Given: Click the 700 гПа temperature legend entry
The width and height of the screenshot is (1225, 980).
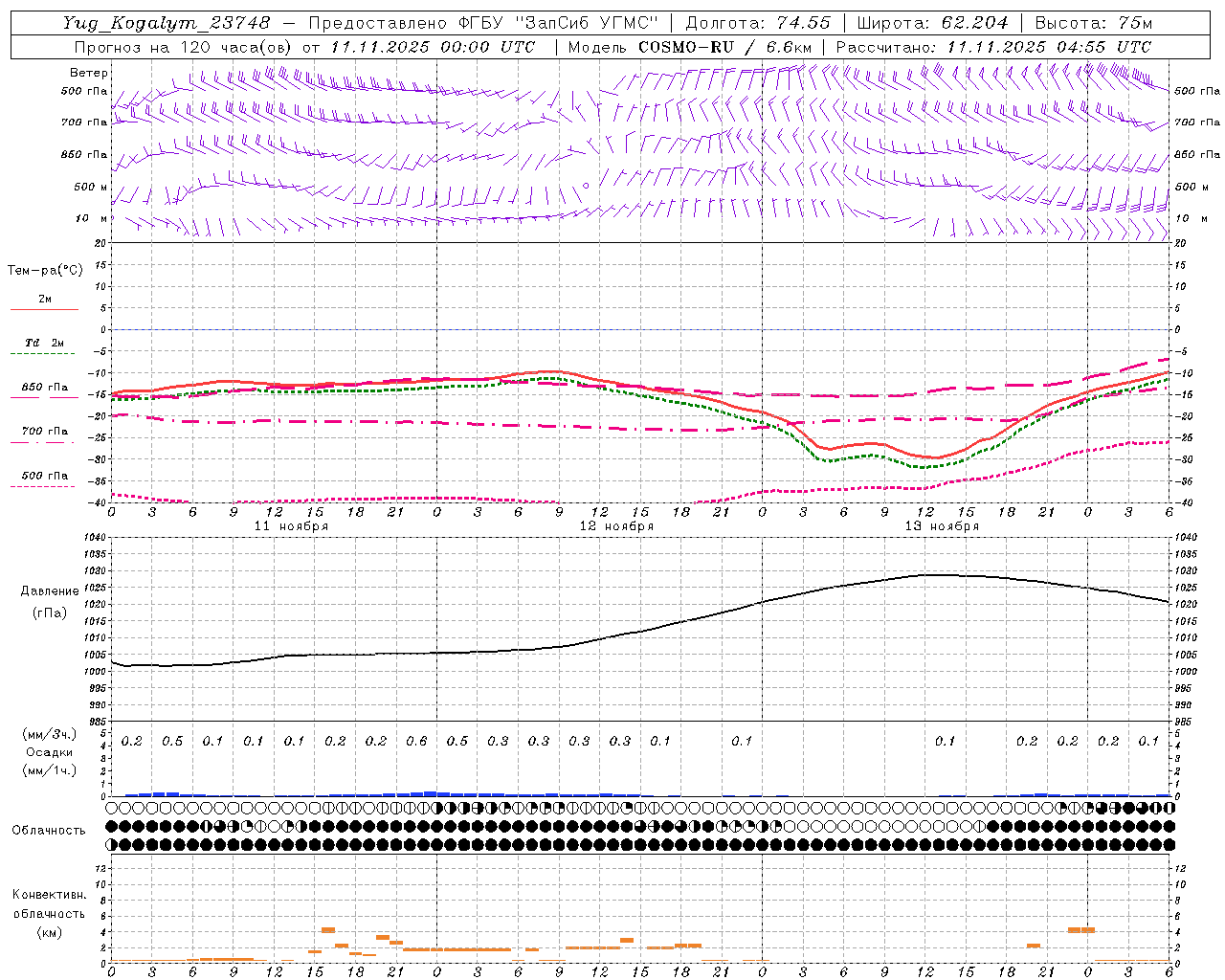Looking at the screenshot, I should (x=45, y=432).
